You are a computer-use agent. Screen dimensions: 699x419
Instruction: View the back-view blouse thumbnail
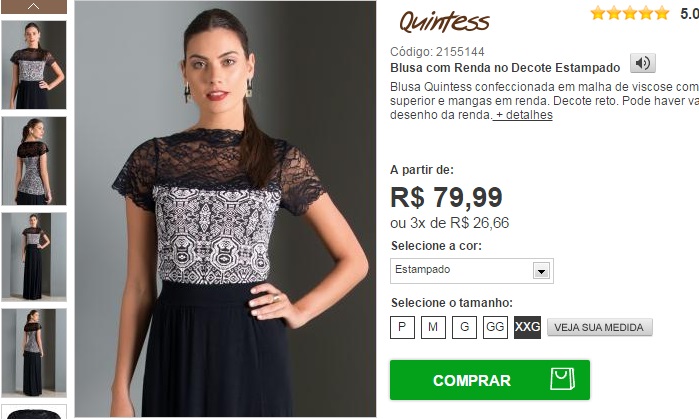[x=34, y=161]
